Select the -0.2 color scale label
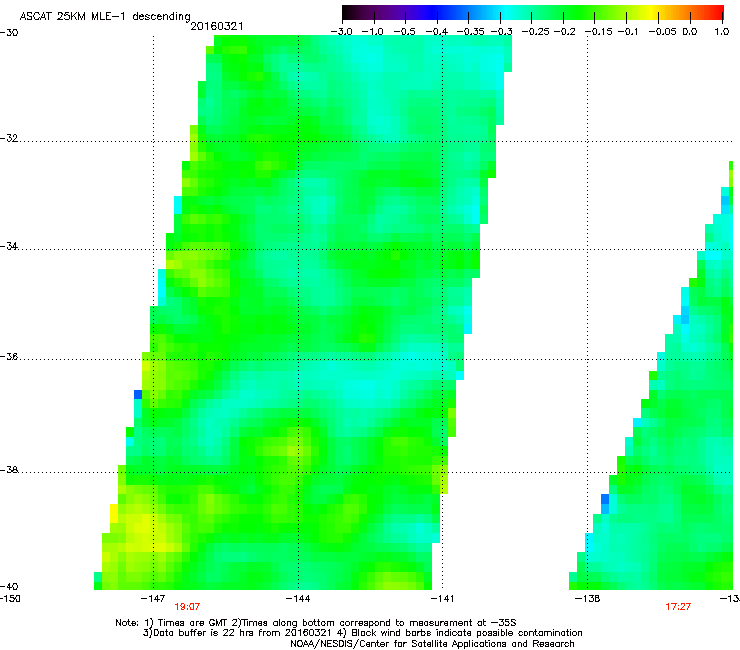Screen dimensions: 740x650 tap(565, 32)
